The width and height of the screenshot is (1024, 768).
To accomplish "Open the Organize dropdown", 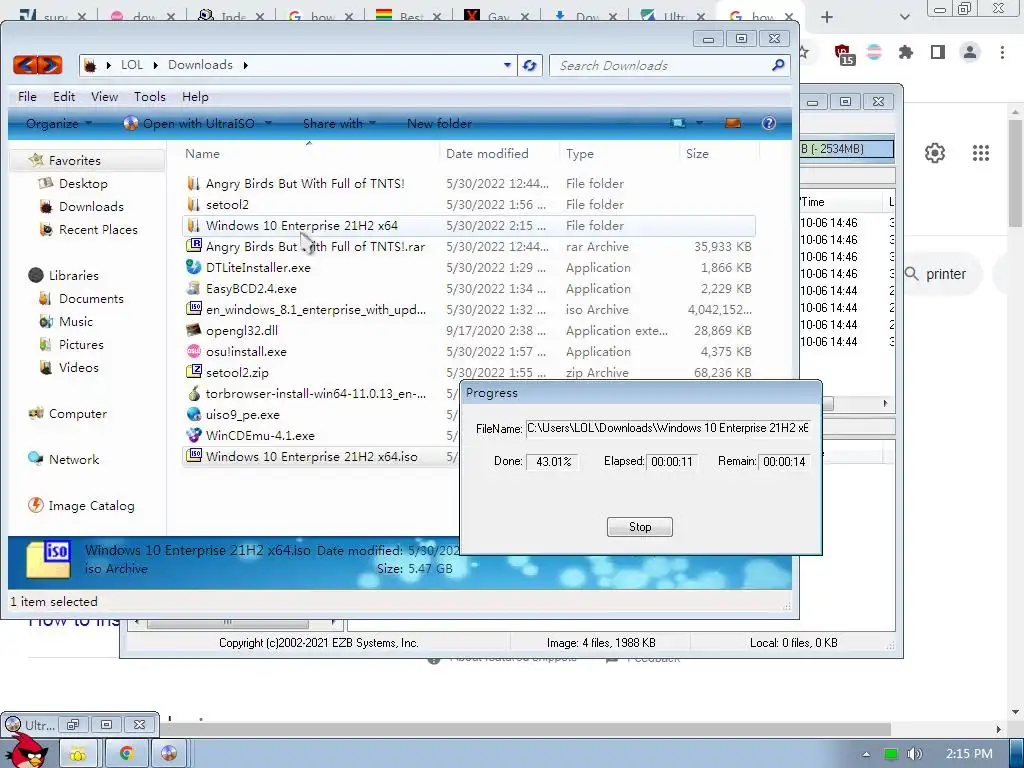I will click(x=59, y=123).
